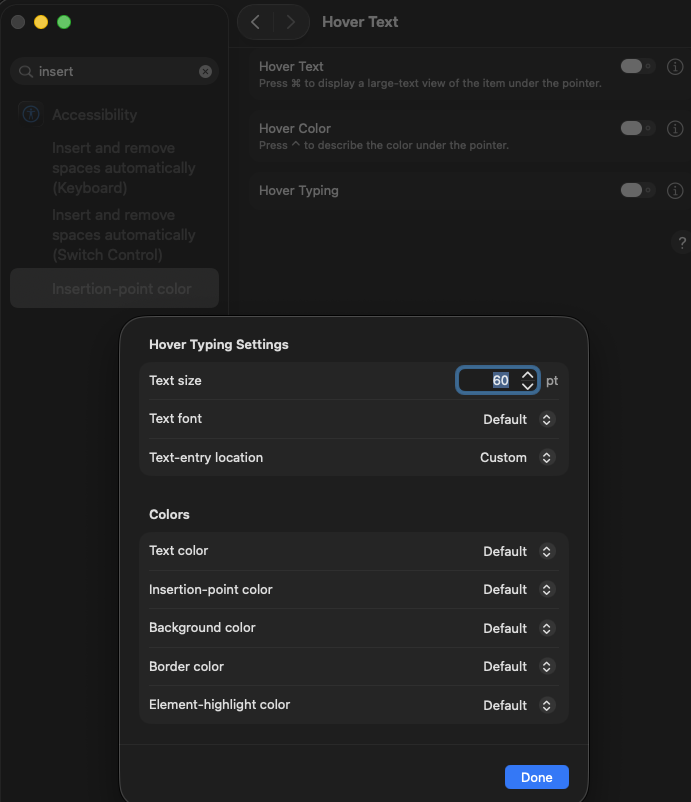691x802 pixels.
Task: Open Hover Color info details
Action: 675,129
